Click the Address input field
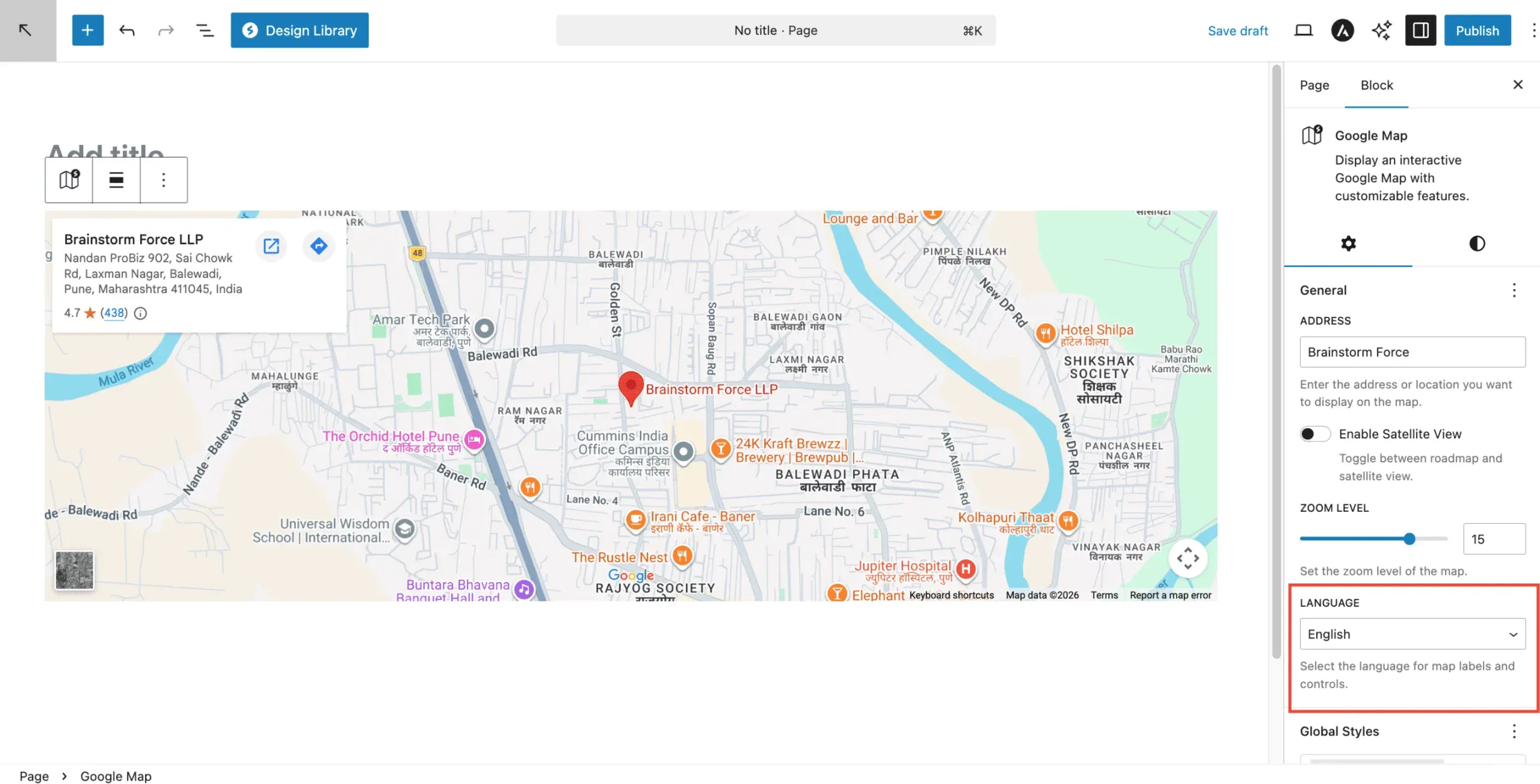1540x784 pixels. (x=1412, y=352)
